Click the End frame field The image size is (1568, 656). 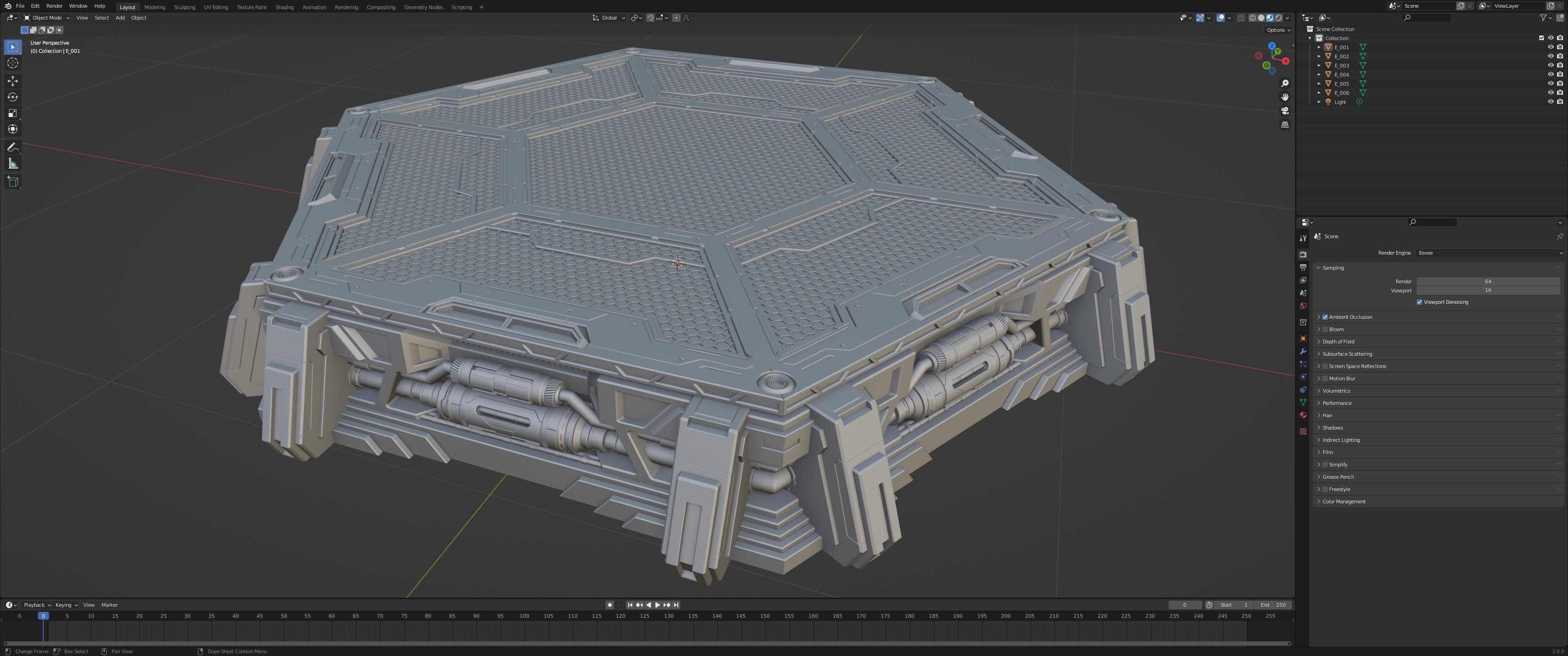click(1274, 605)
